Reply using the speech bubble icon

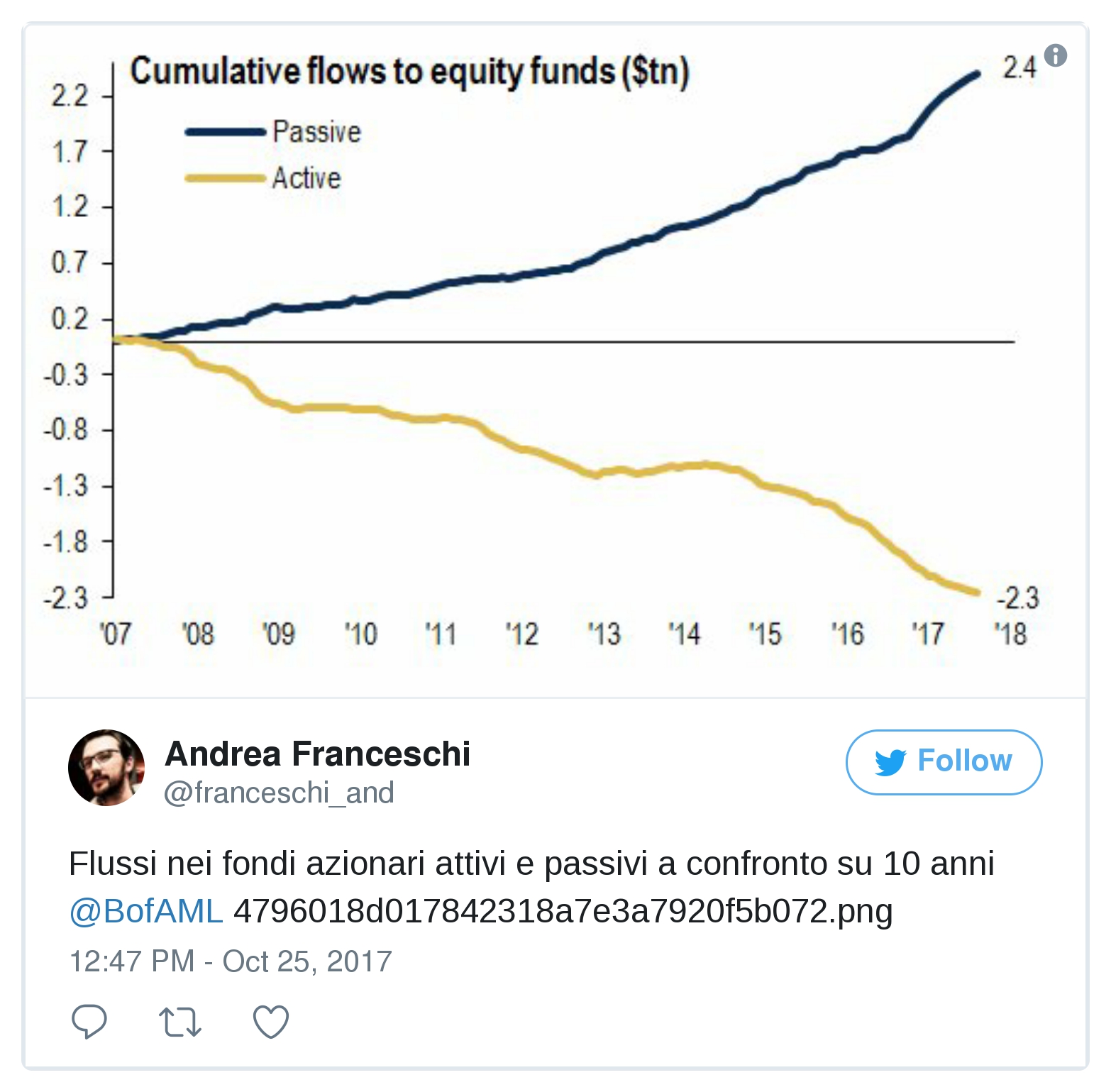point(89,1022)
